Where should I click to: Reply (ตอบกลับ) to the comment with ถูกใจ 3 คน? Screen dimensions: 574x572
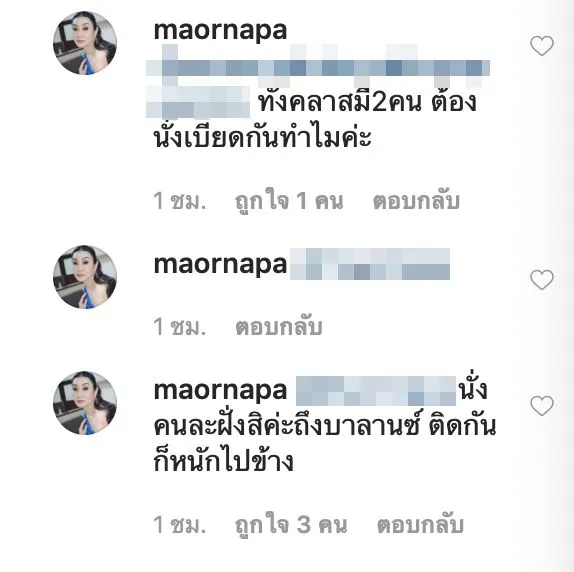click(420, 524)
